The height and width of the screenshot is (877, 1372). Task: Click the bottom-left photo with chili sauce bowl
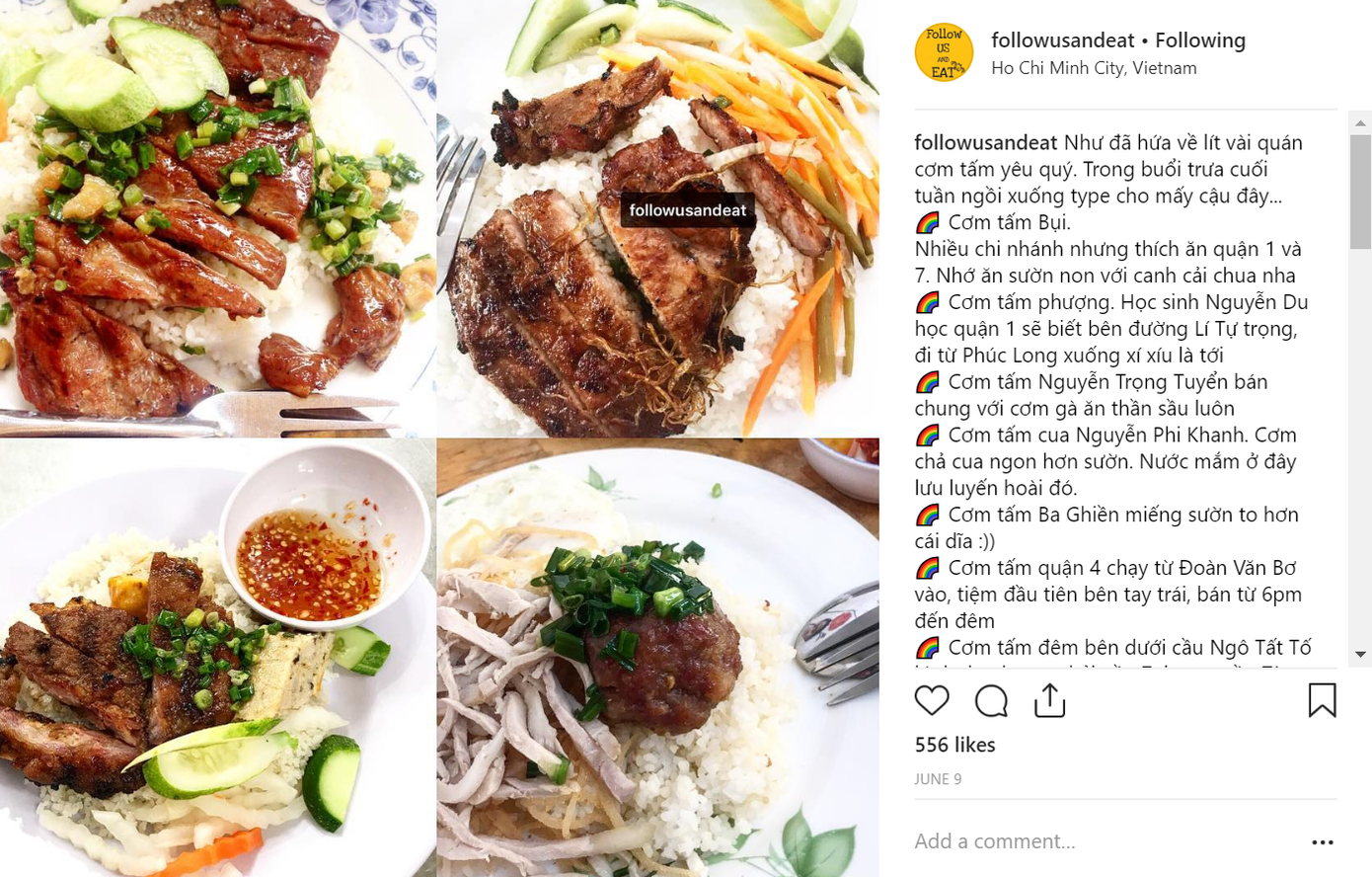[217, 658]
